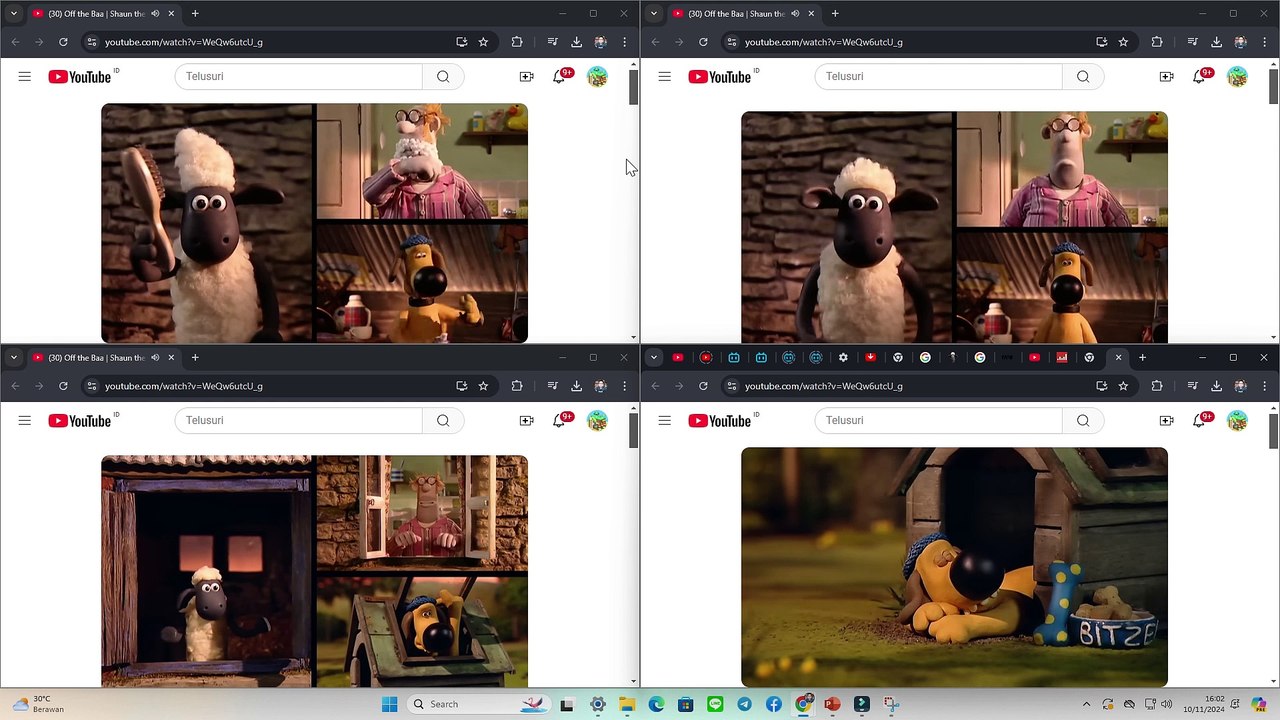Open Downloads in the bottom-right browser window

[x=1216, y=386]
